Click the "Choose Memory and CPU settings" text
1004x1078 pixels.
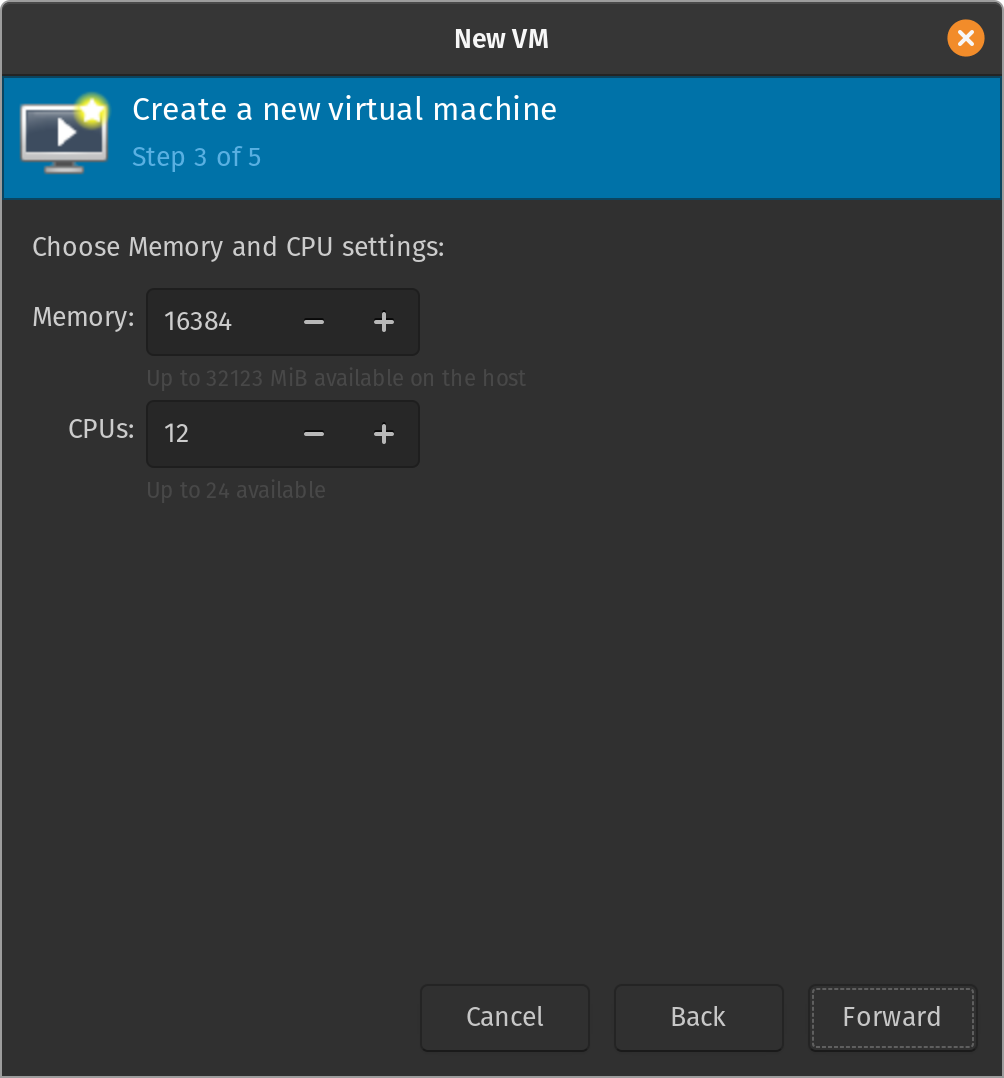coord(238,247)
